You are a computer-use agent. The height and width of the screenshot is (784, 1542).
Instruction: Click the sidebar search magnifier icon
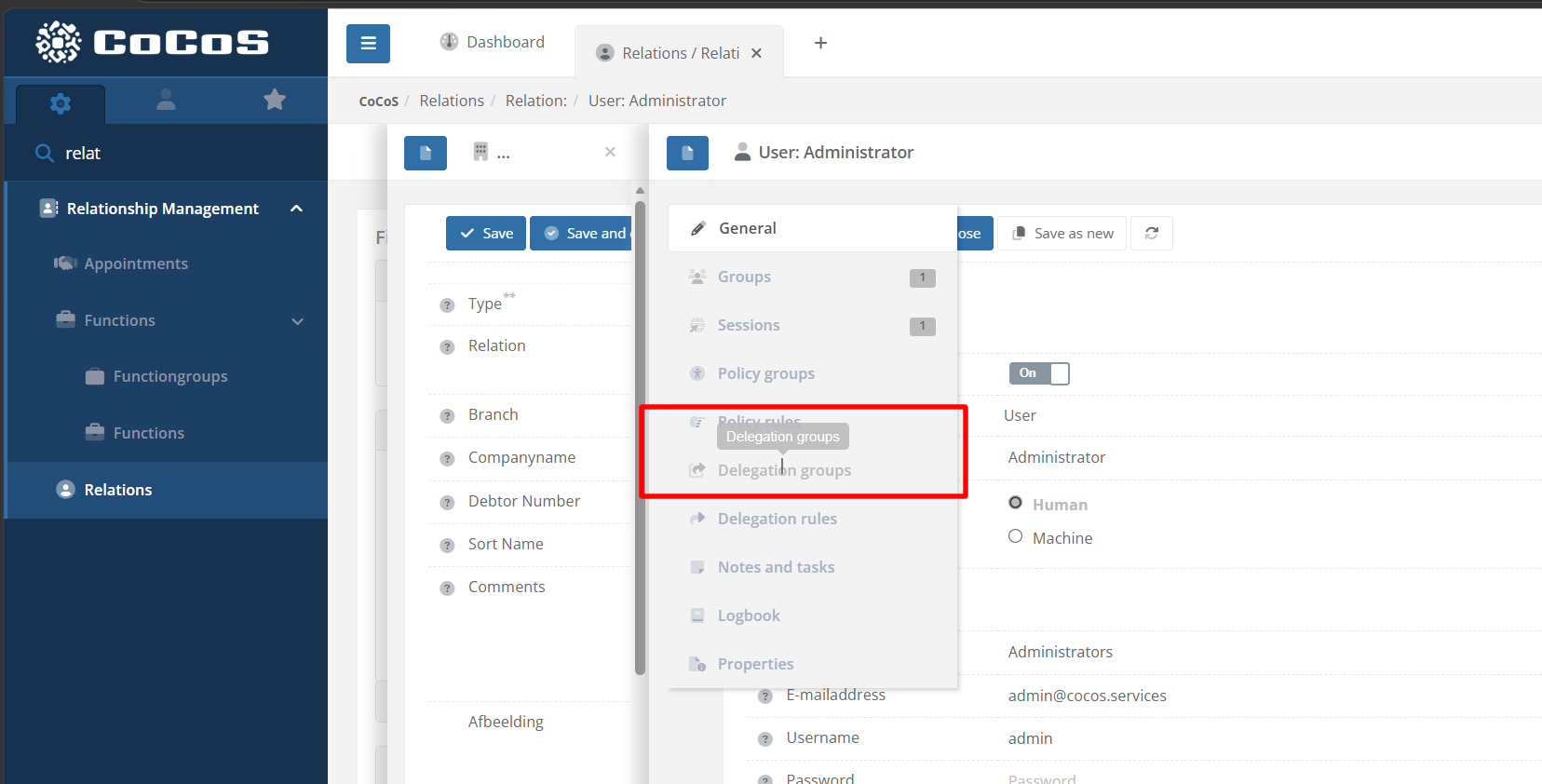44,153
